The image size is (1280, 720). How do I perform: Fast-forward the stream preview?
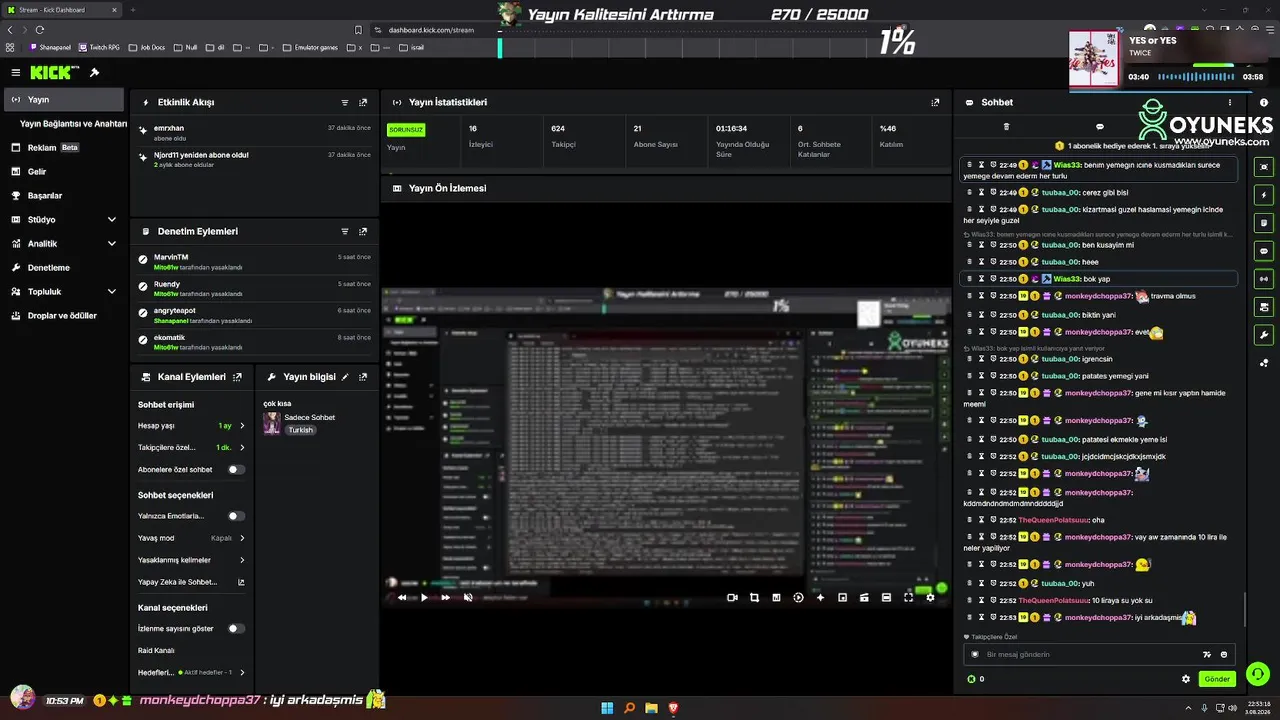pyautogui.click(x=446, y=597)
